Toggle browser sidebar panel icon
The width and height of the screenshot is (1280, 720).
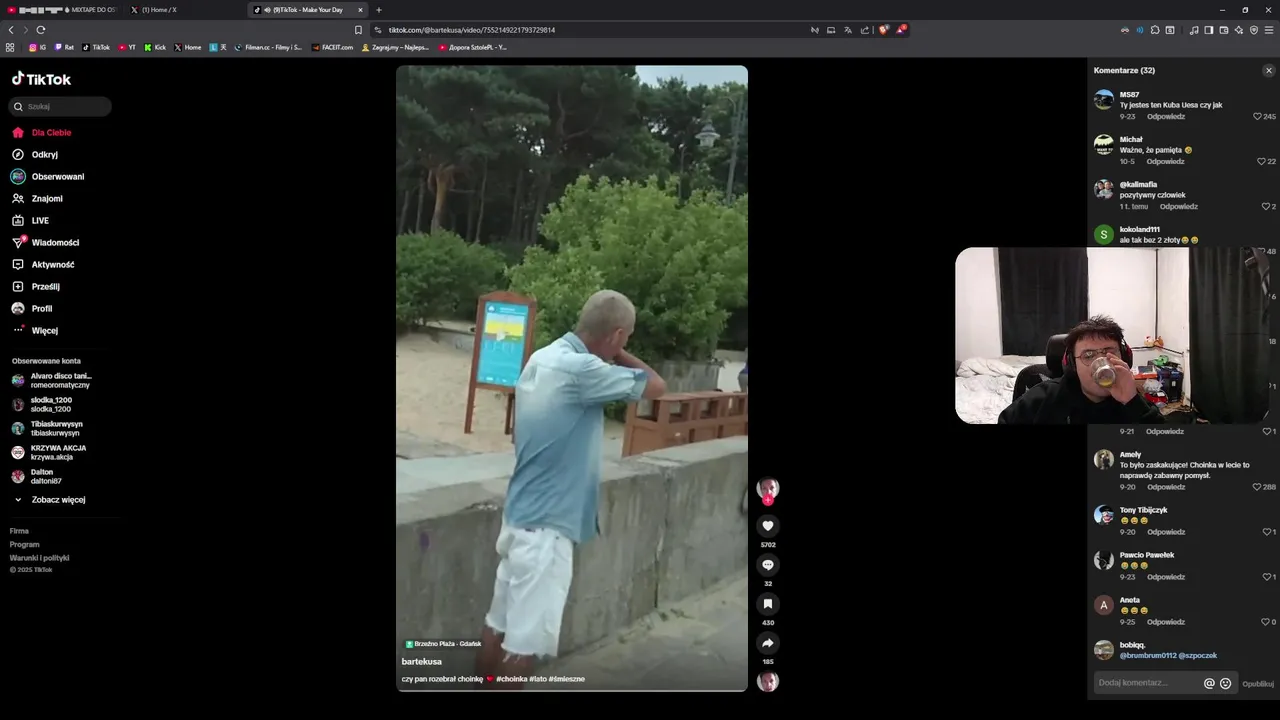click(1209, 30)
